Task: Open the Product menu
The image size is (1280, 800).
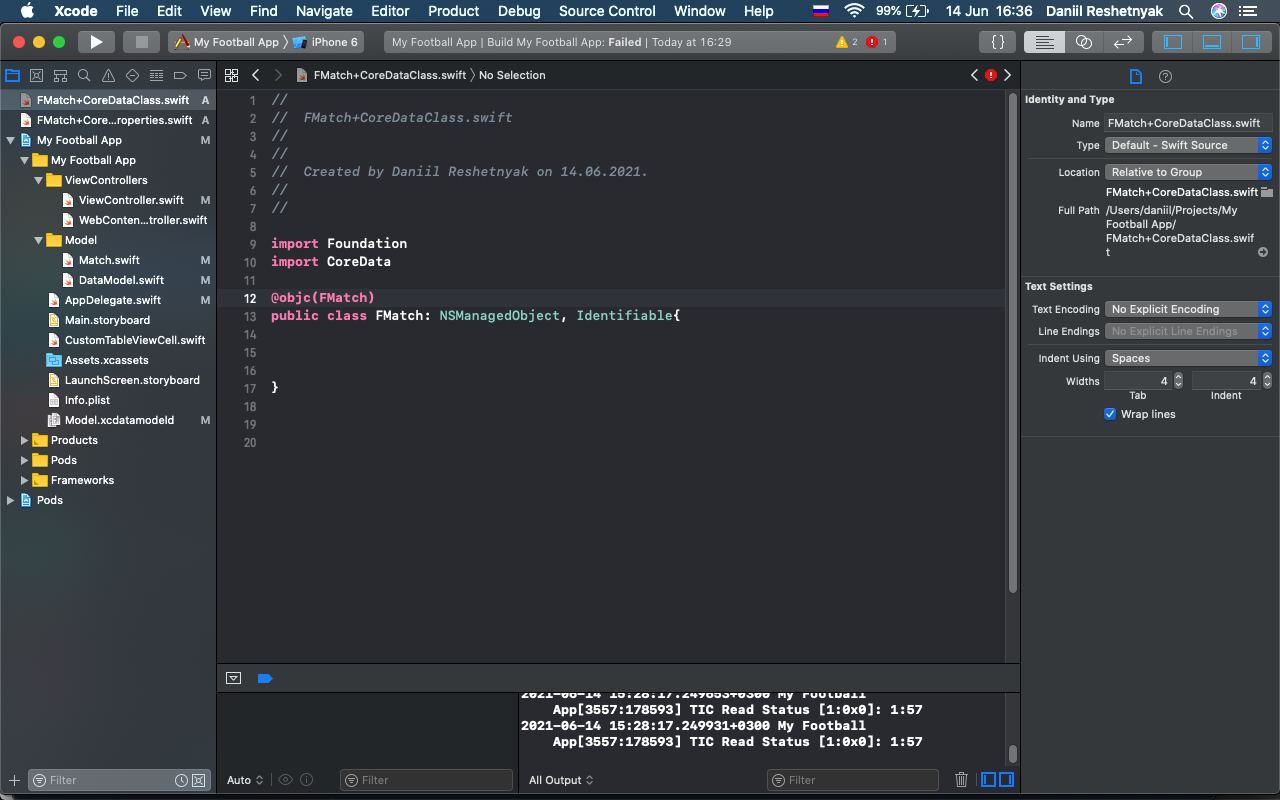Action: pyautogui.click(x=453, y=11)
